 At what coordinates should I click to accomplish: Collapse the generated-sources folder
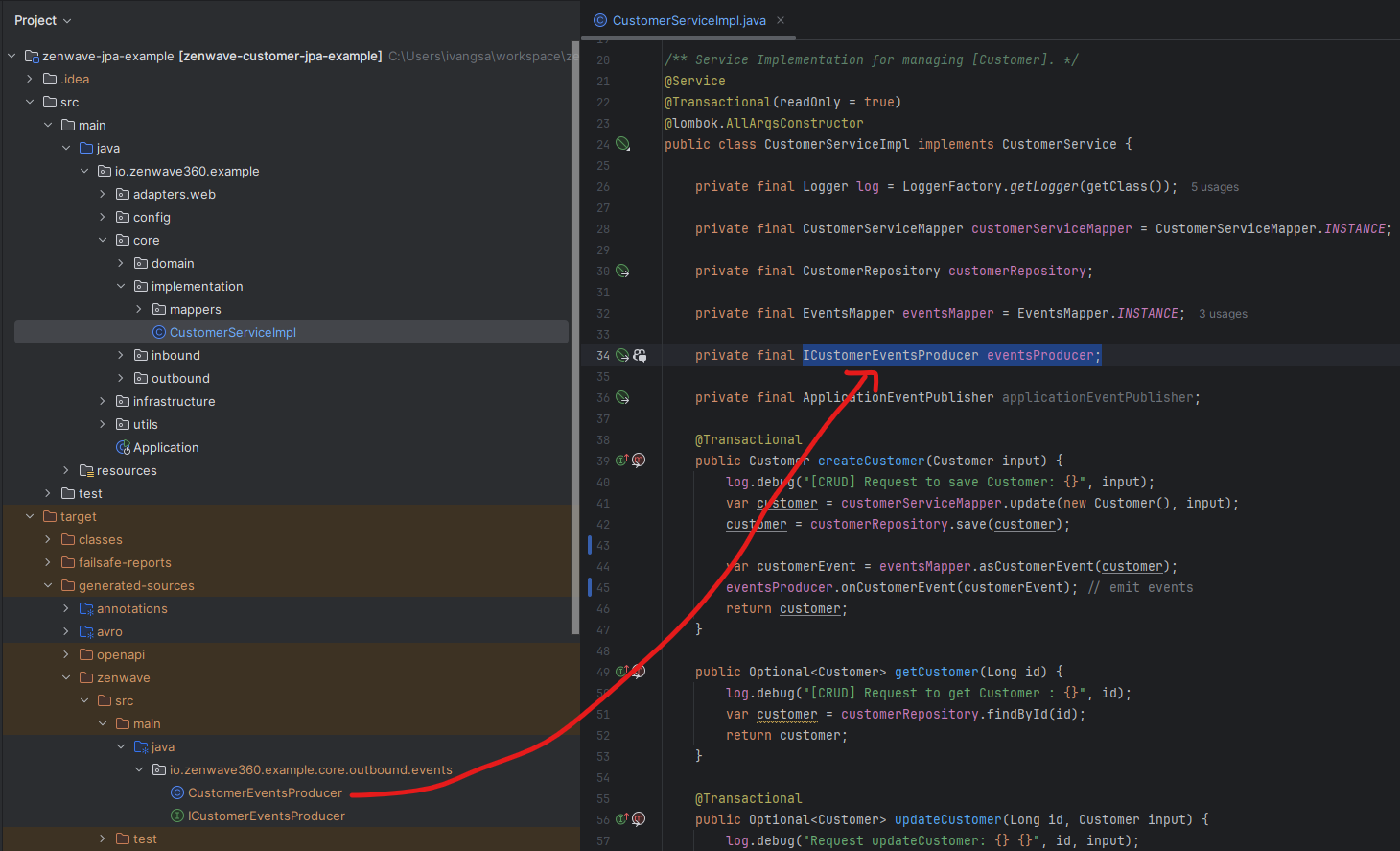pos(48,585)
